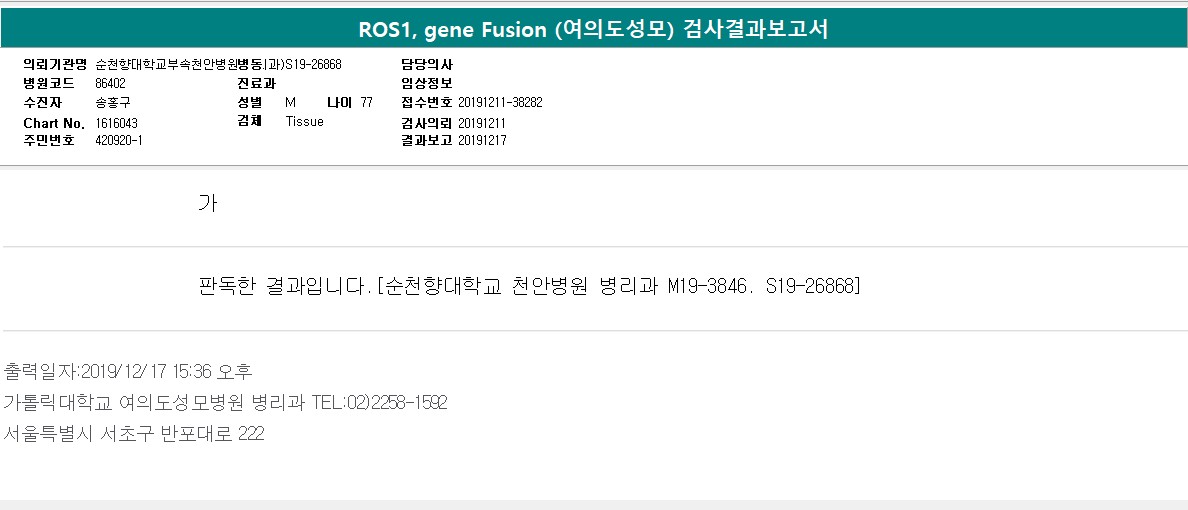Click the 진료과 department label
The image size is (1188, 510).
256,83
